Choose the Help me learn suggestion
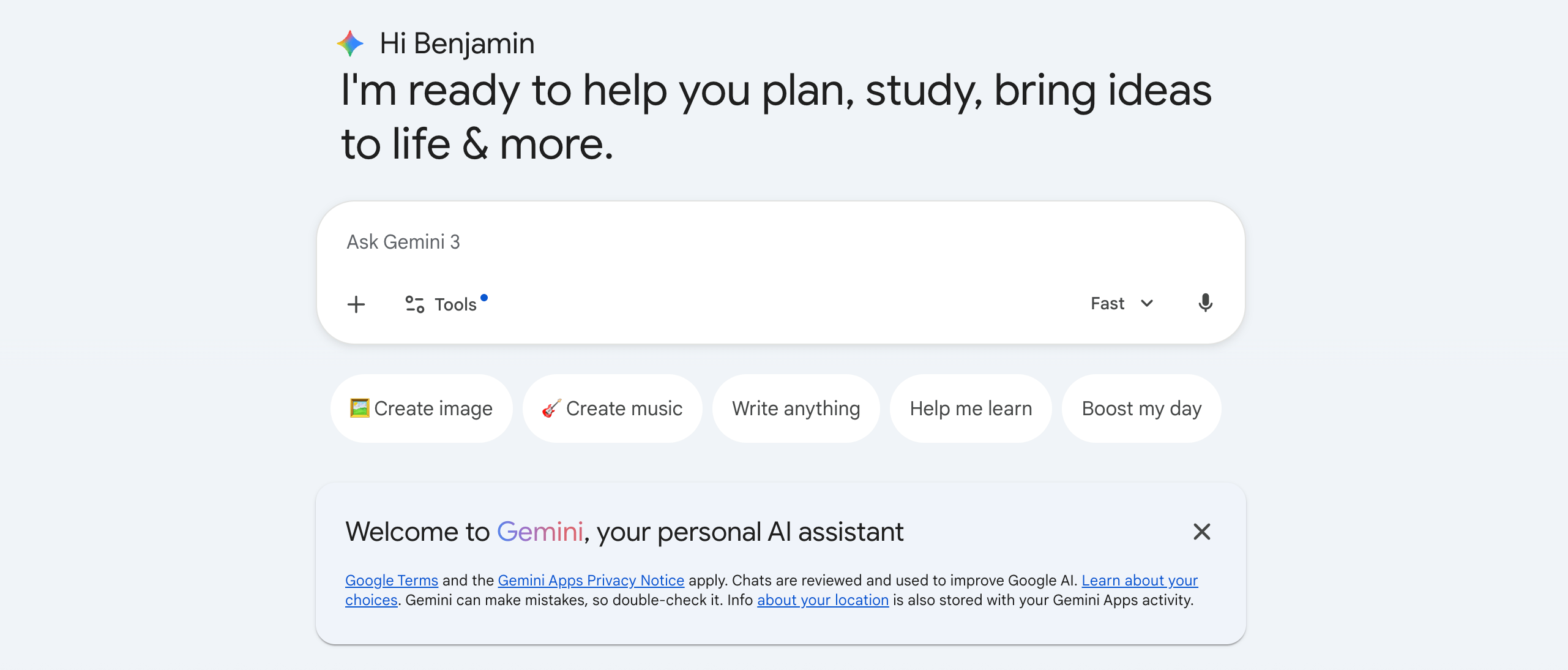1568x670 pixels. [x=971, y=408]
